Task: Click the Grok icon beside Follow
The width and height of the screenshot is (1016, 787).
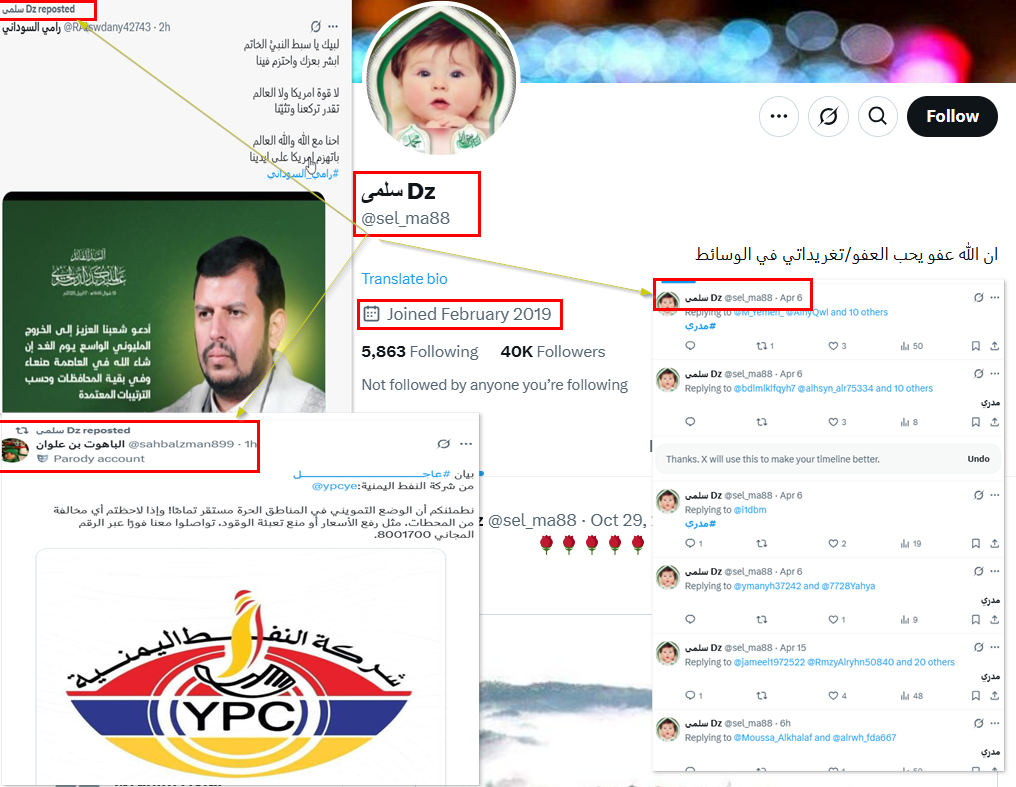Action: tap(828, 117)
